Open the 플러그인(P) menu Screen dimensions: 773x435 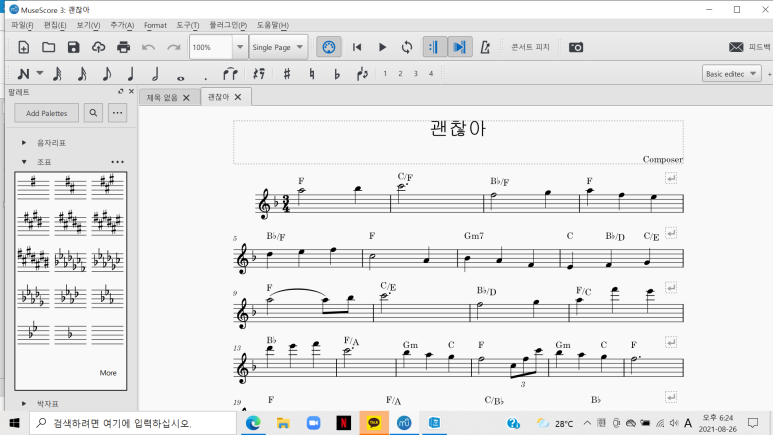pos(228,25)
